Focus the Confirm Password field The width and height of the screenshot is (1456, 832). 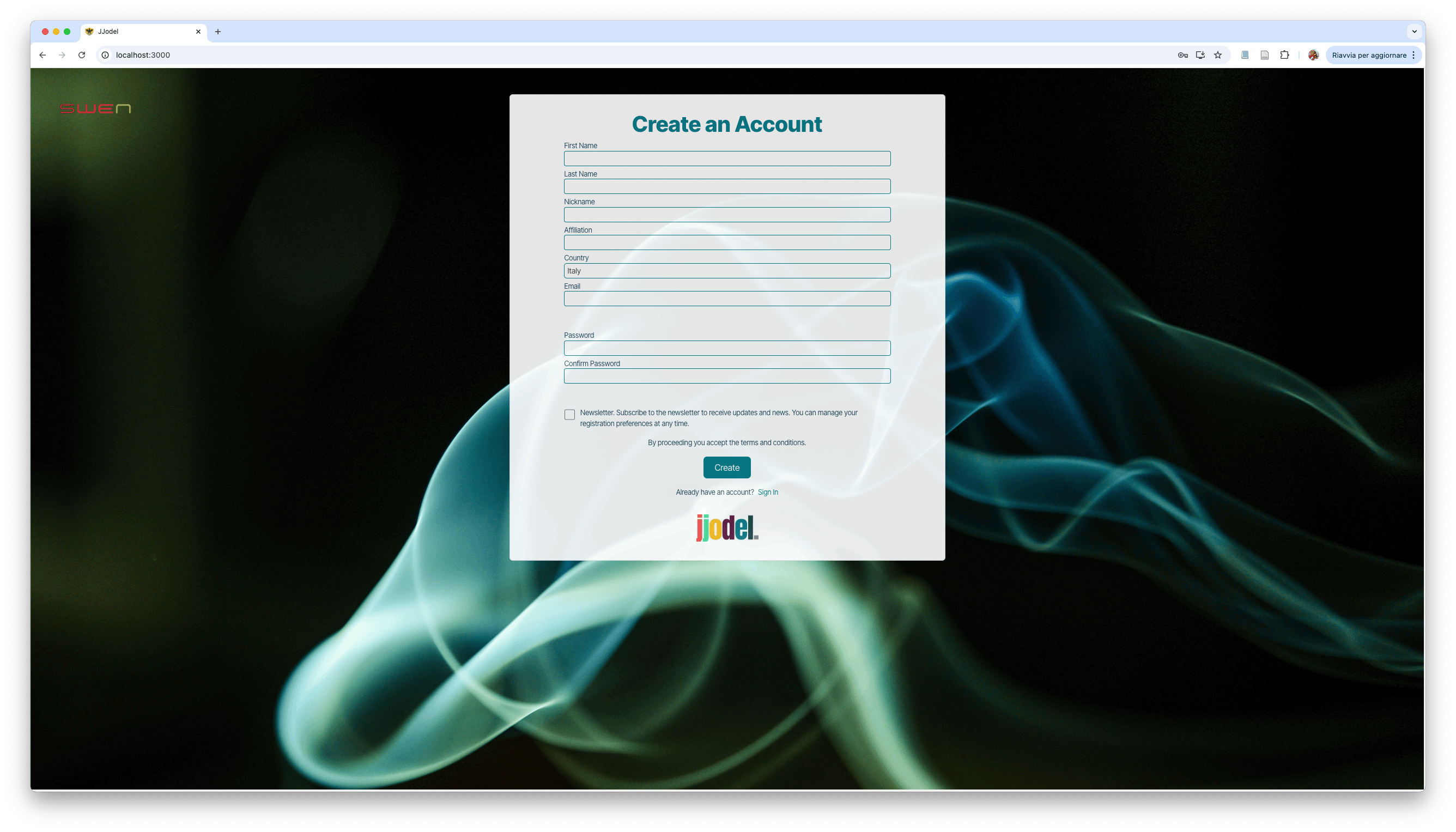(727, 375)
